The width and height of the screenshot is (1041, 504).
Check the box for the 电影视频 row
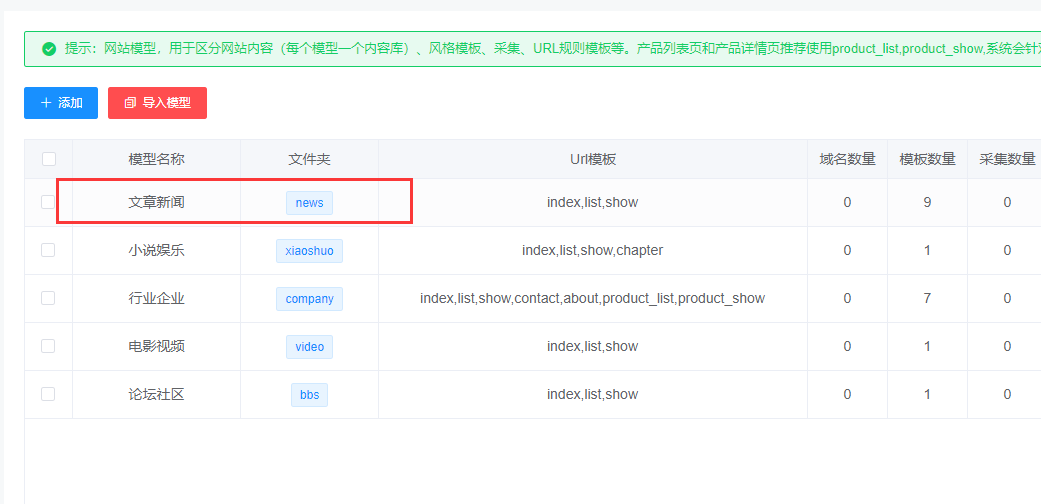coord(48,346)
